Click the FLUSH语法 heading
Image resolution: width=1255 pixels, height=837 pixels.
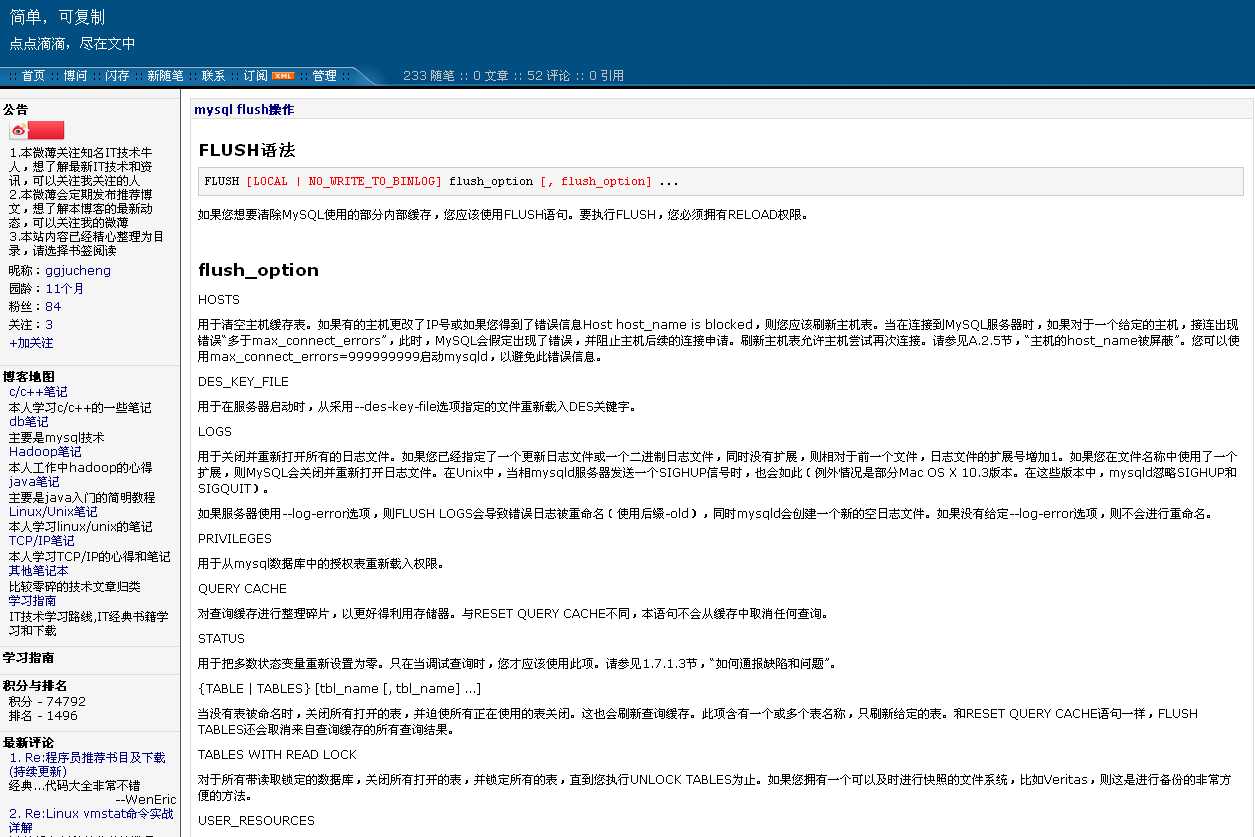point(246,151)
